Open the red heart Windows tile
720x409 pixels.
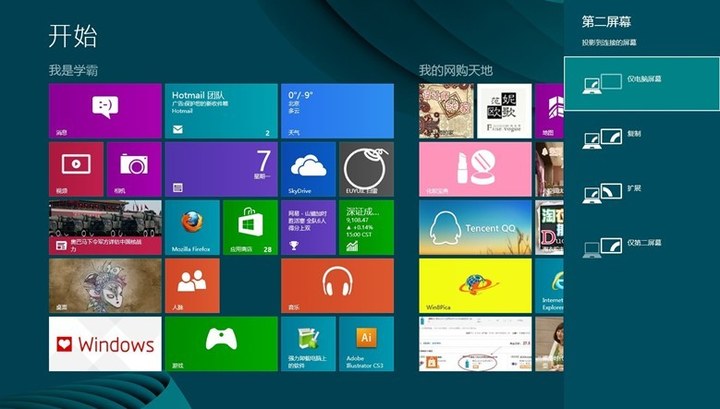[x=105, y=344]
